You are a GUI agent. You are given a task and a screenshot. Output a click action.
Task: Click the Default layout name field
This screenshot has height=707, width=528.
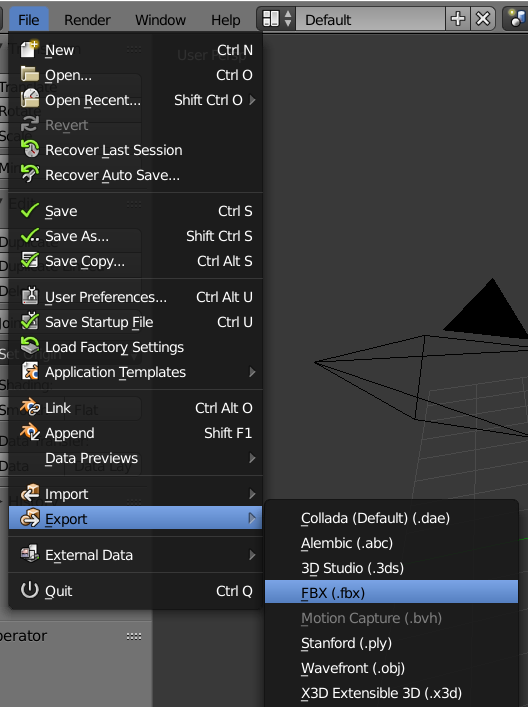(371, 19)
